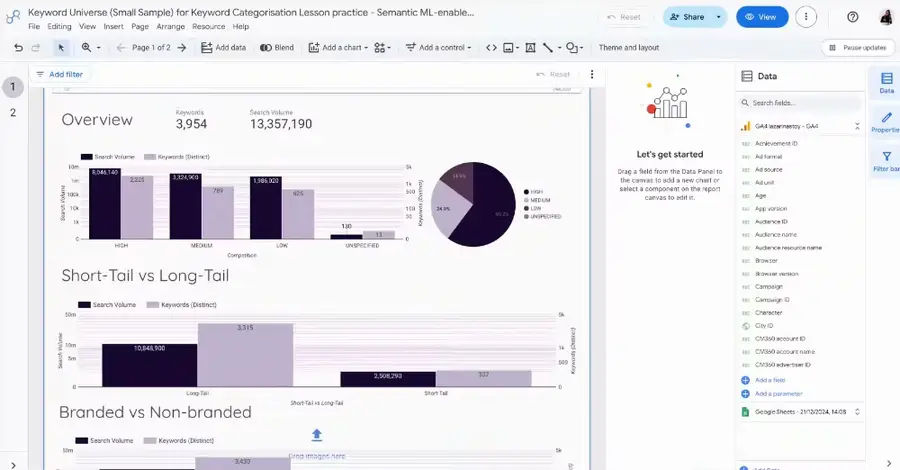Select the Keywords scorecard showing 3,954
Viewport: 900px width, 470px height.
191,119
